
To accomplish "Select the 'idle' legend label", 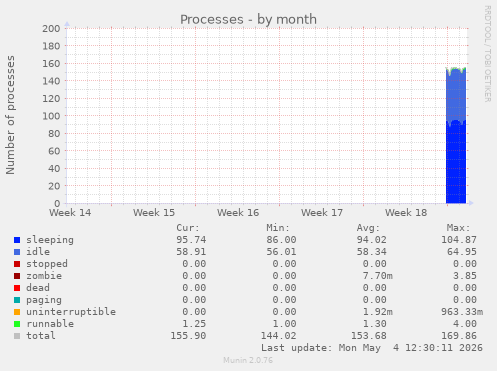I will 38,252.
